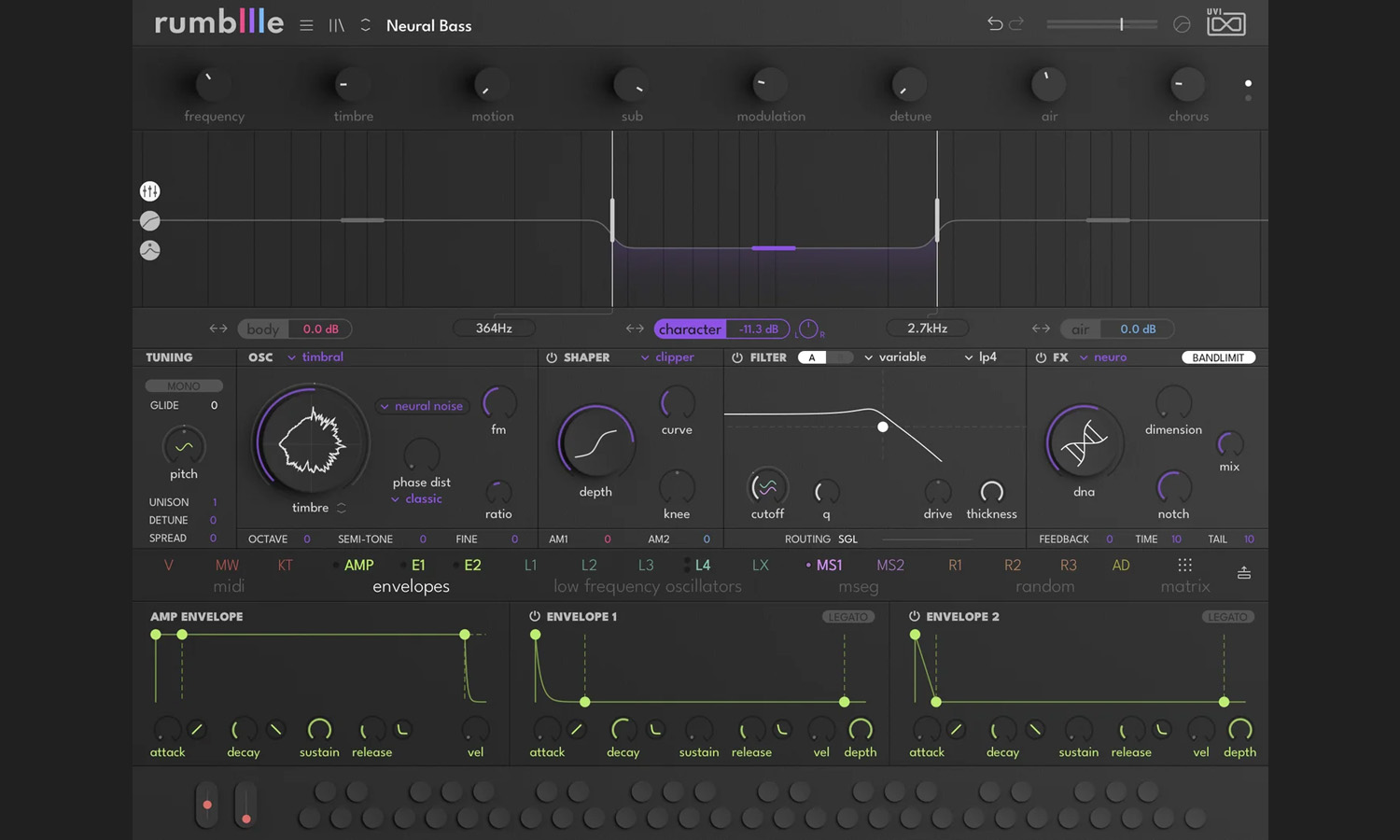1400x840 pixels.
Task: Click the Neural Bass preset name
Action: click(428, 26)
